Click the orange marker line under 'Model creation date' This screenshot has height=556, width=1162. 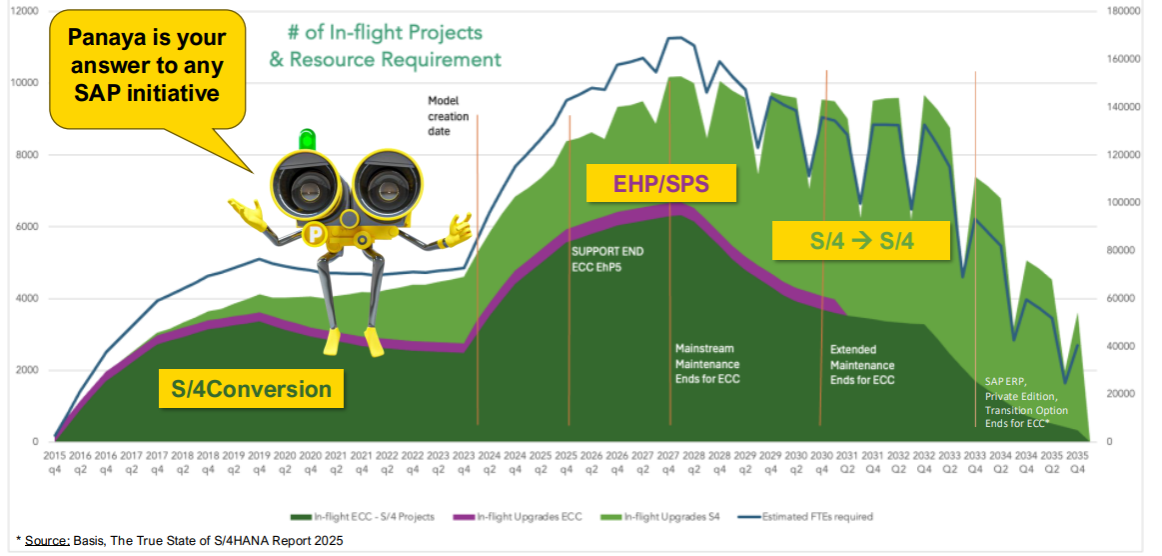[x=477, y=270]
